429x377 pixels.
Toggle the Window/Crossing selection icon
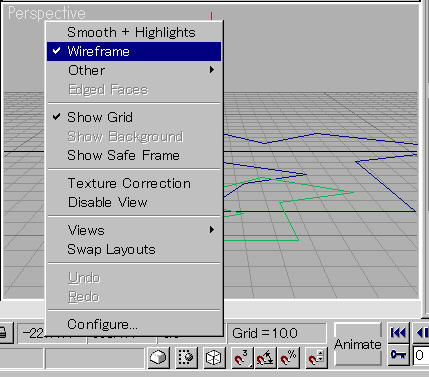(186, 358)
